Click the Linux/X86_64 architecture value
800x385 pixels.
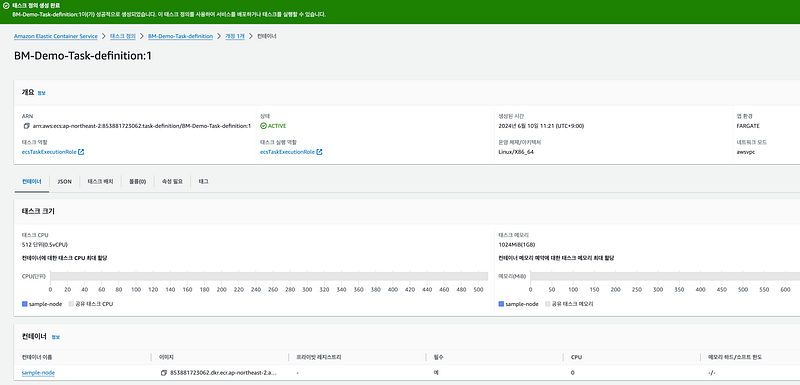click(x=516, y=152)
